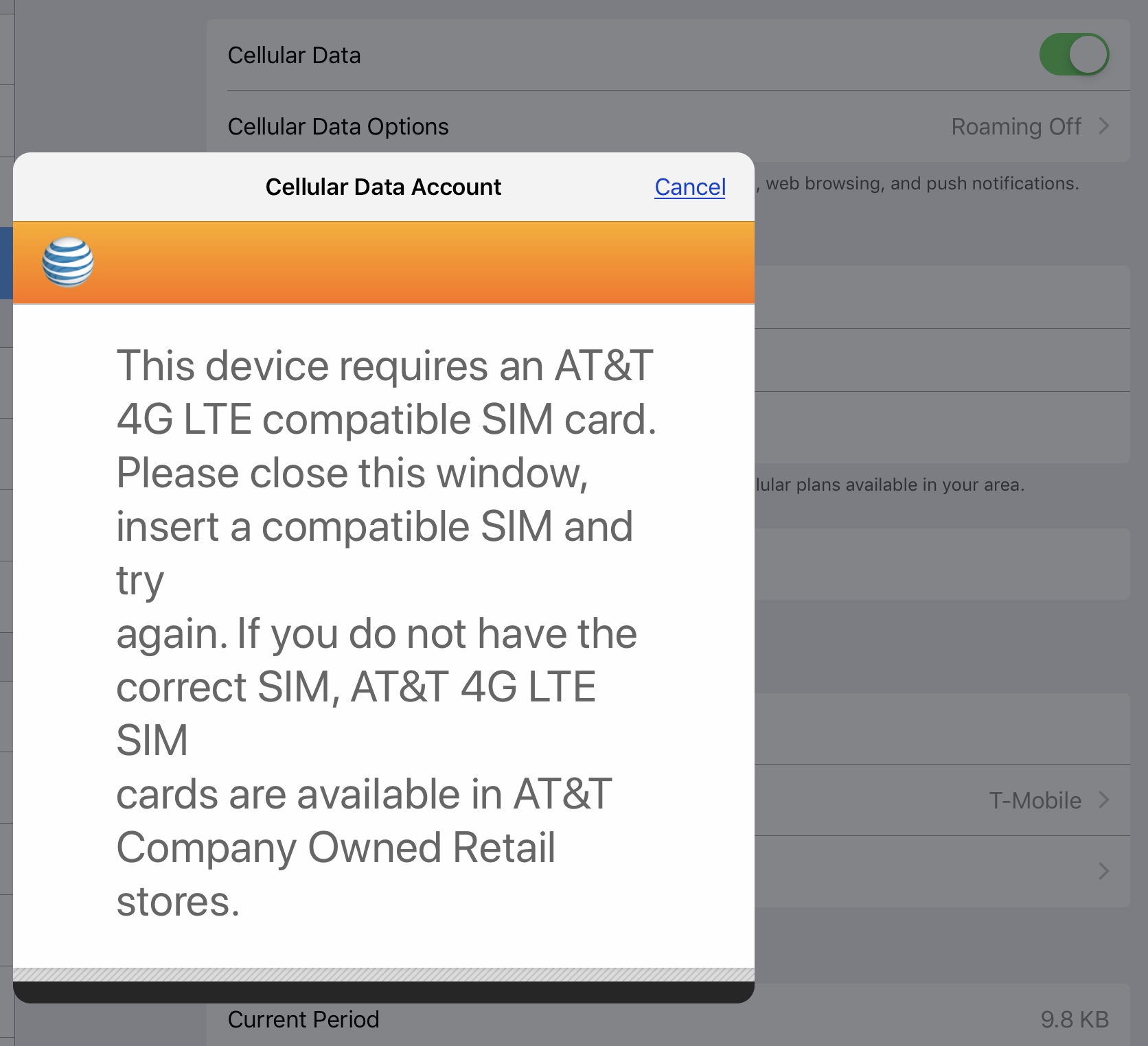Click the dark bar under the dialog

click(384, 992)
